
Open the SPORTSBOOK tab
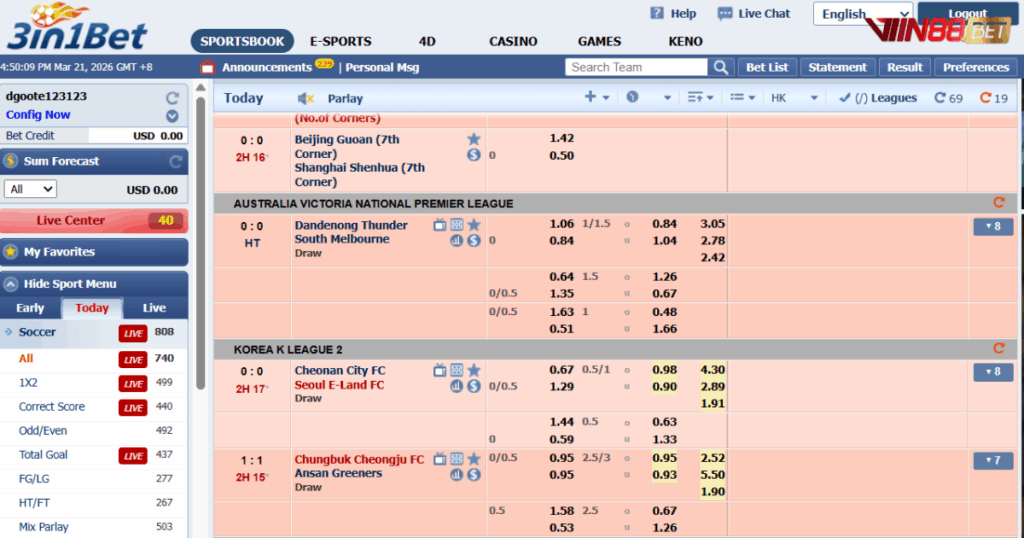[x=242, y=41]
